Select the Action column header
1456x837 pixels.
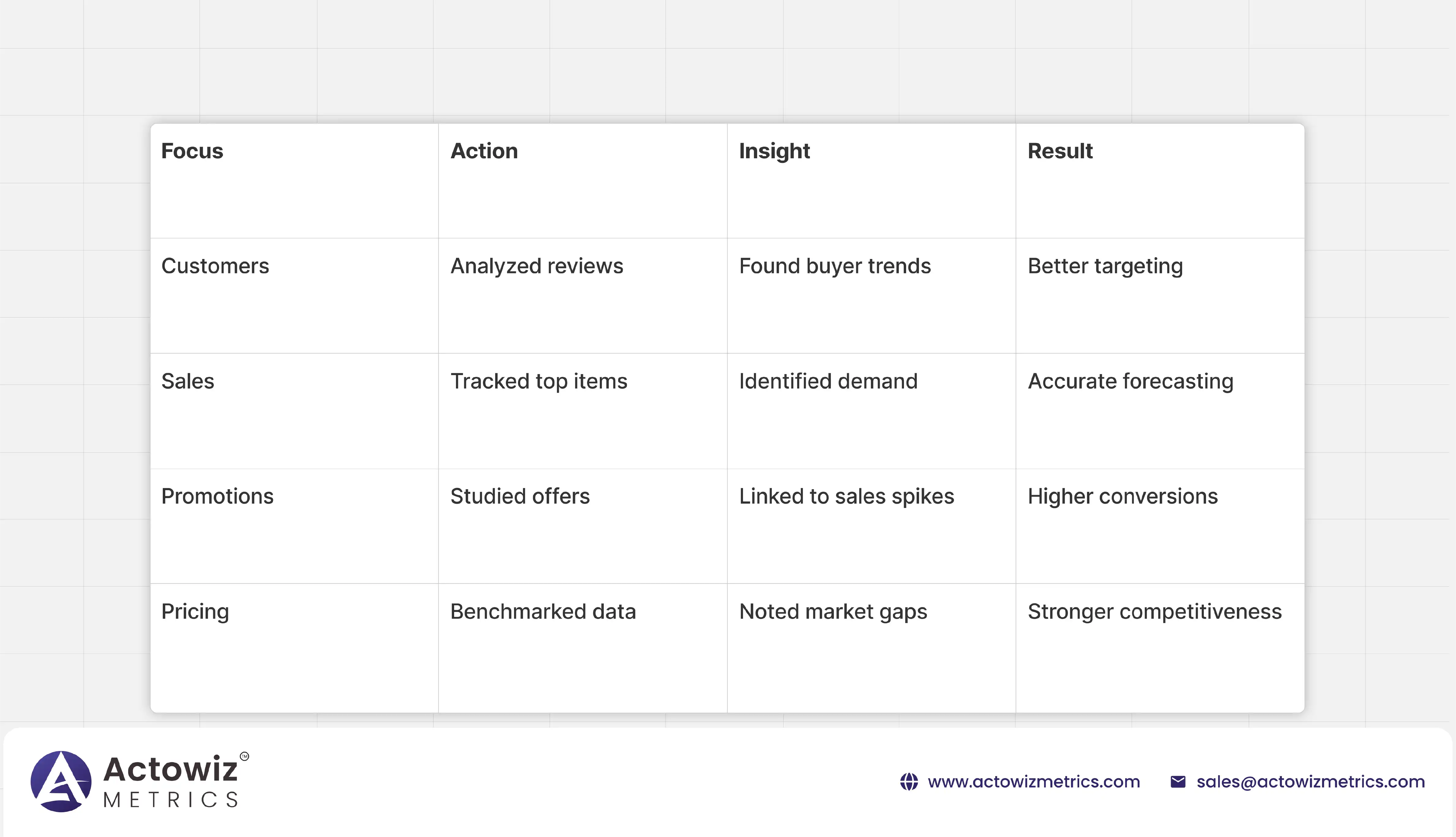tap(484, 151)
